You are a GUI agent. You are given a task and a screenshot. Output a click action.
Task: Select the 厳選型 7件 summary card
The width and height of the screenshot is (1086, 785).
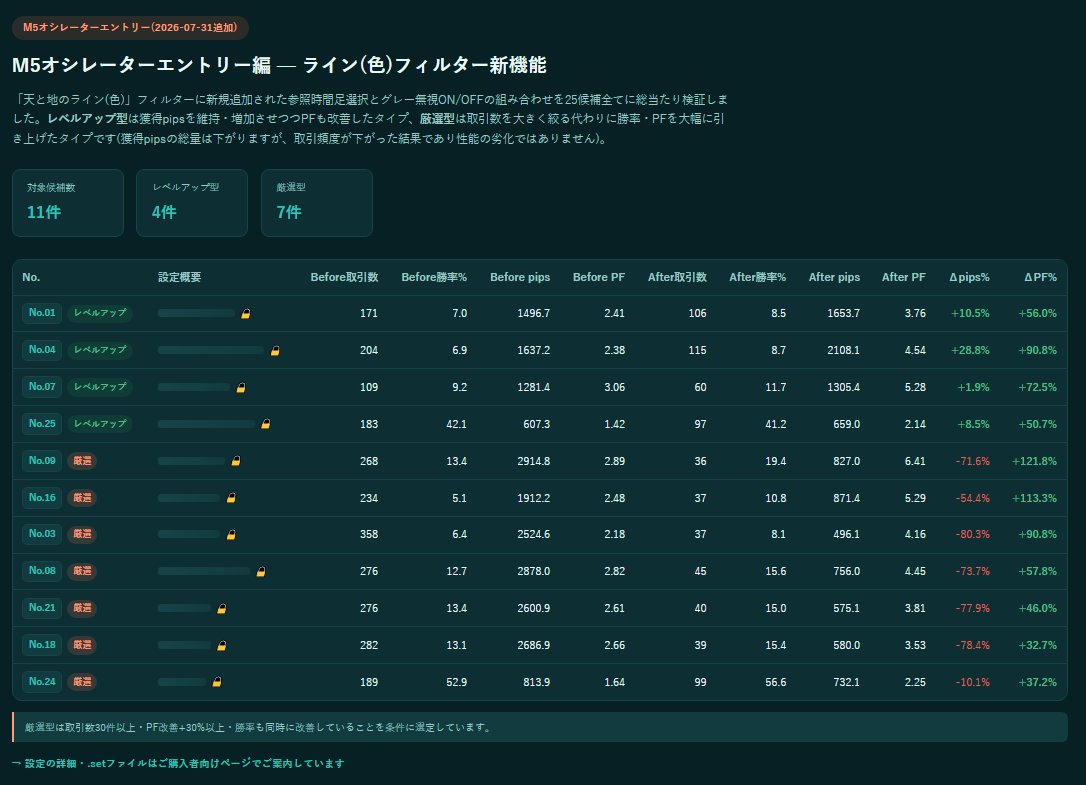[317, 203]
